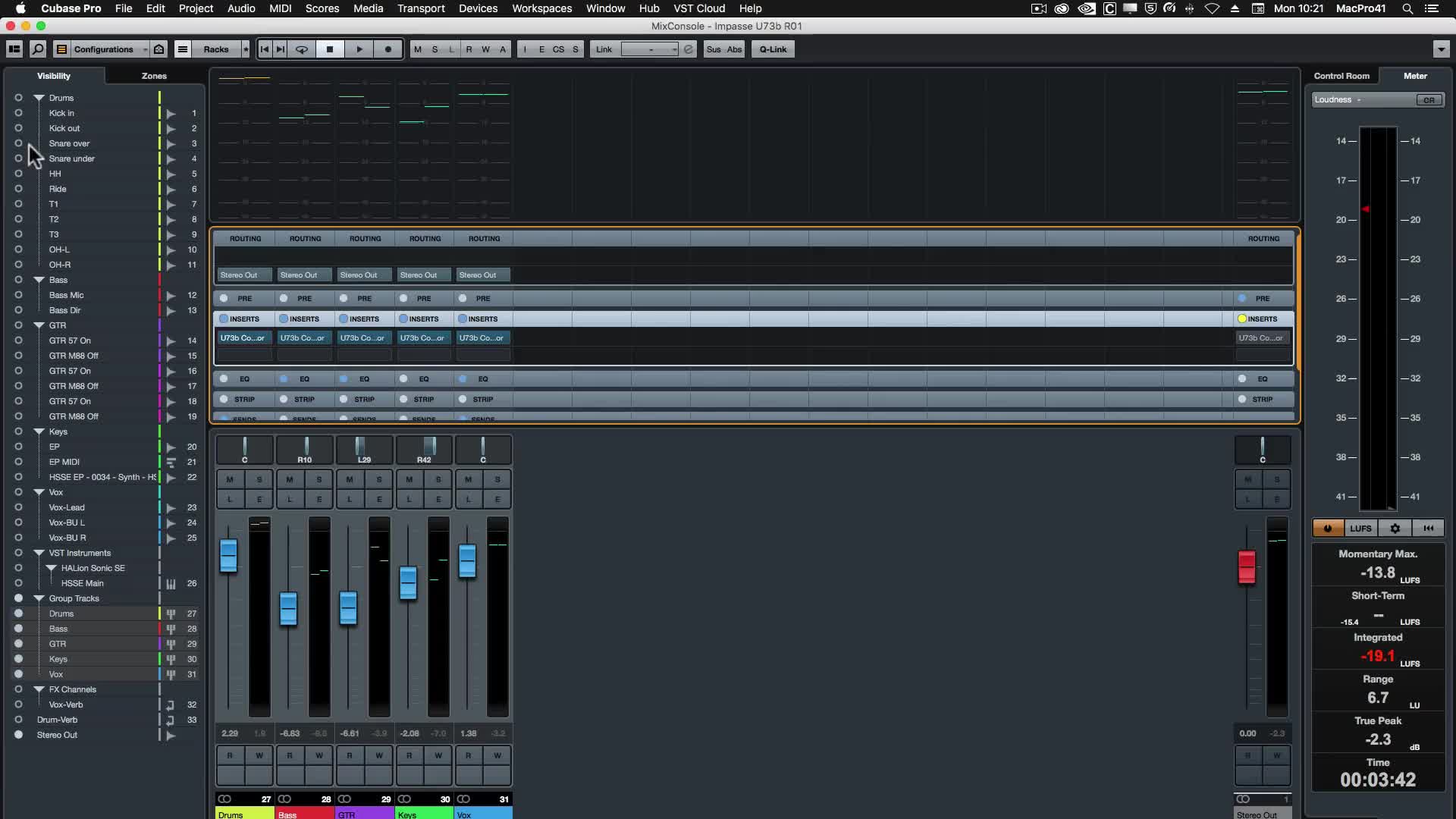Viewport: 1456px width, 819px height.
Task: Reset loudness values rewind icon
Action: coord(1429,529)
